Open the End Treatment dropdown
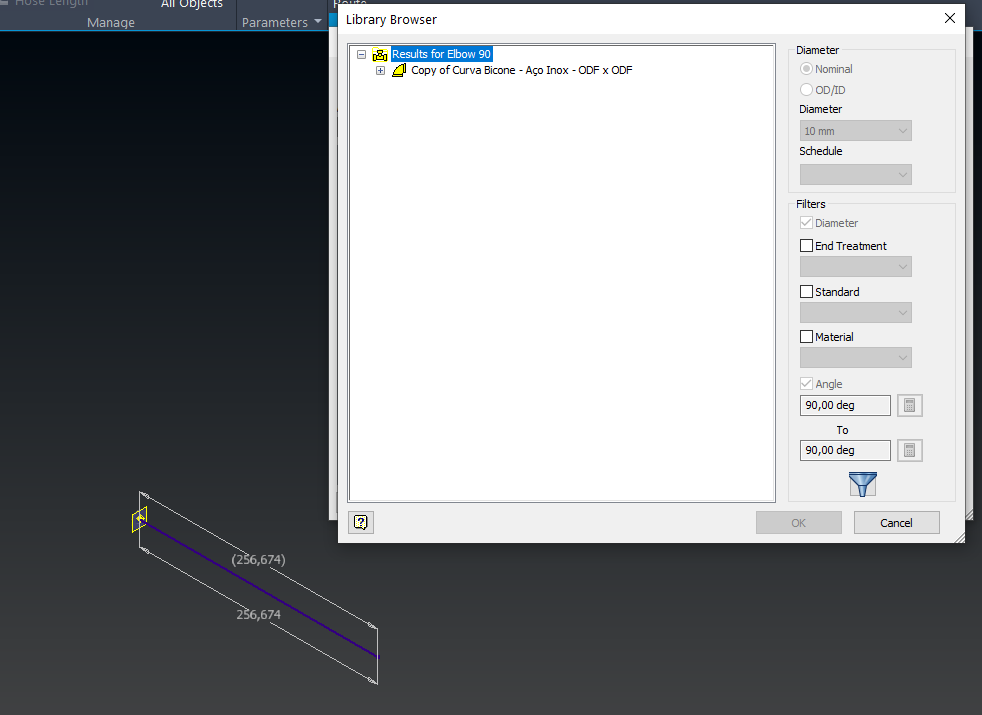The height and width of the screenshot is (715, 982). tap(855, 267)
